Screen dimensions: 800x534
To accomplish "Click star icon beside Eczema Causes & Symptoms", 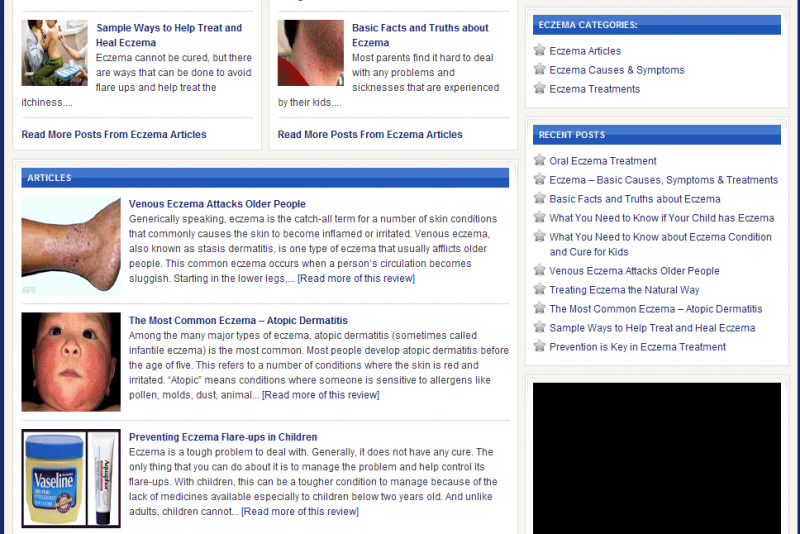I will (539, 69).
